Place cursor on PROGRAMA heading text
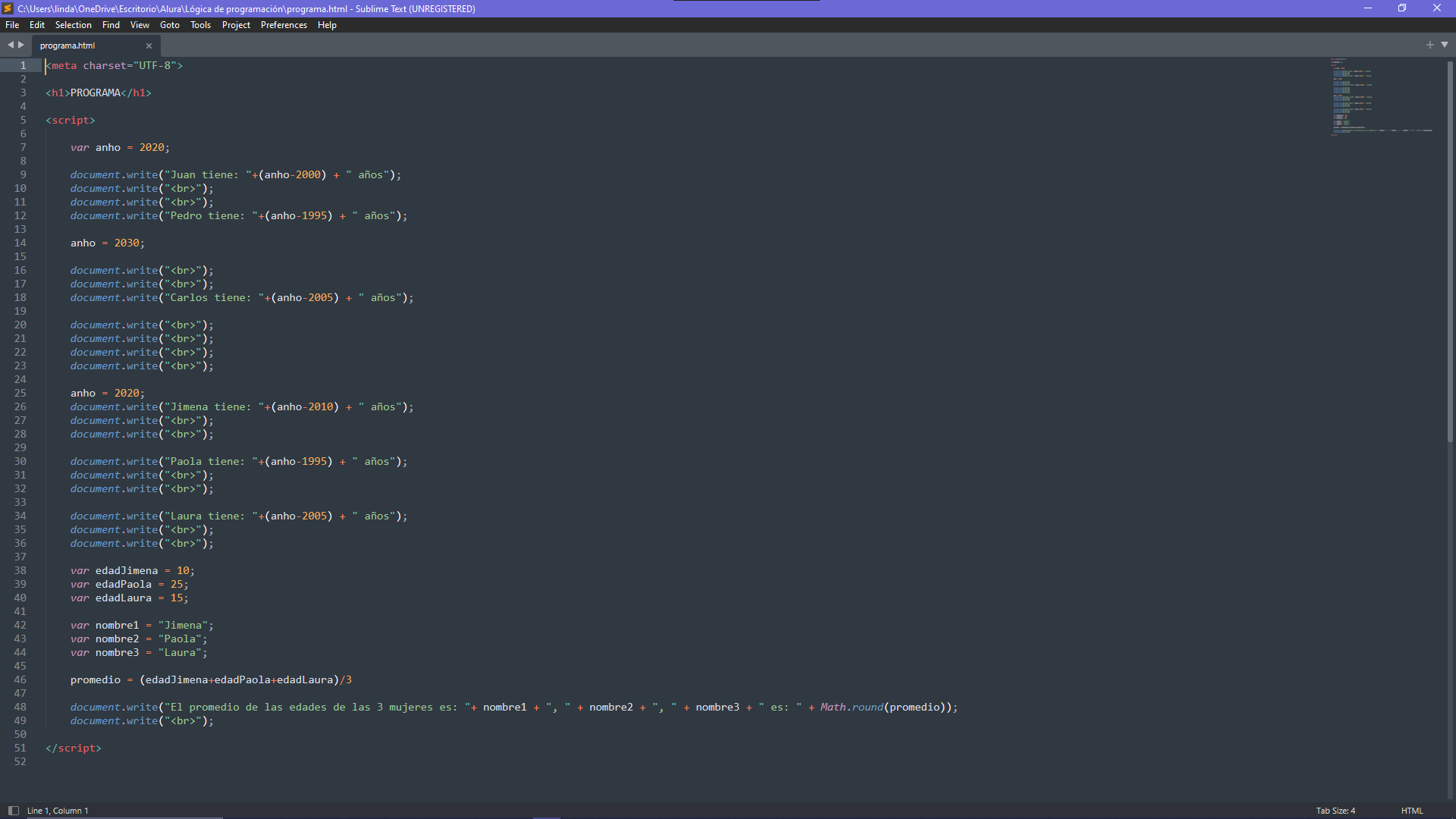Screen dimensions: 1456x819 coord(96,93)
